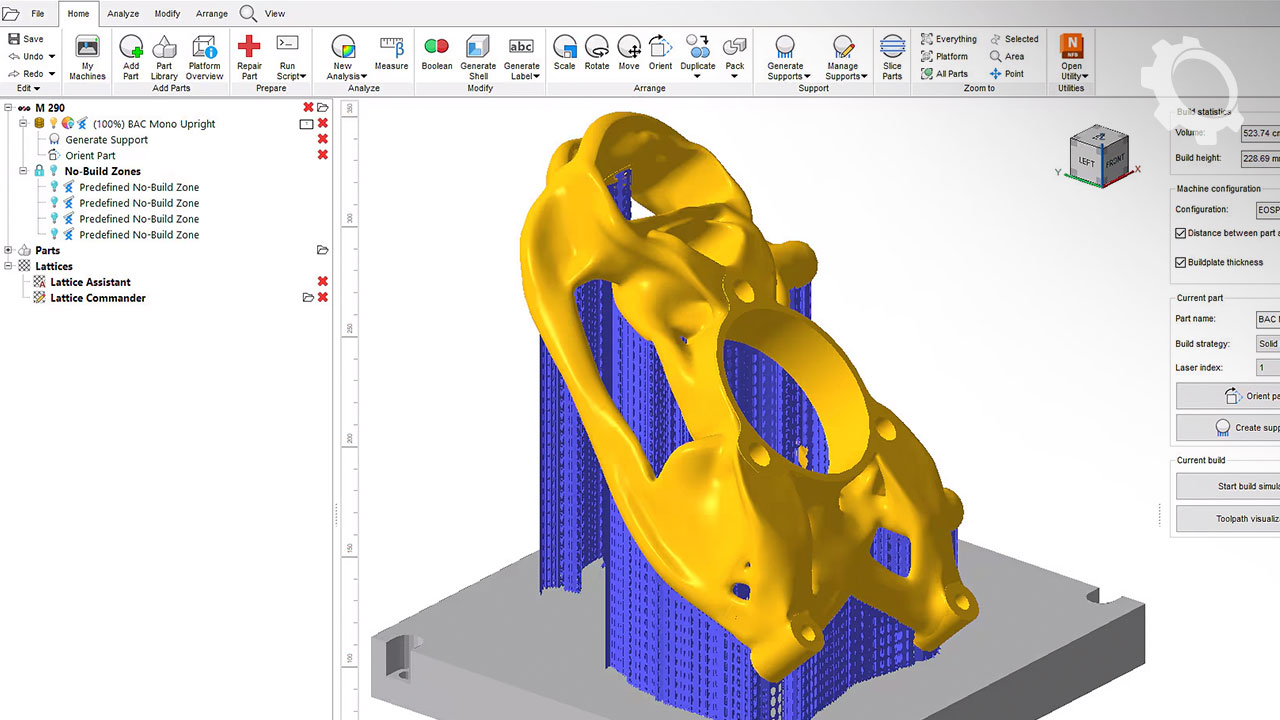The image size is (1280, 720).
Task: Toggle Distance between part checkbox
Action: (x=1181, y=233)
